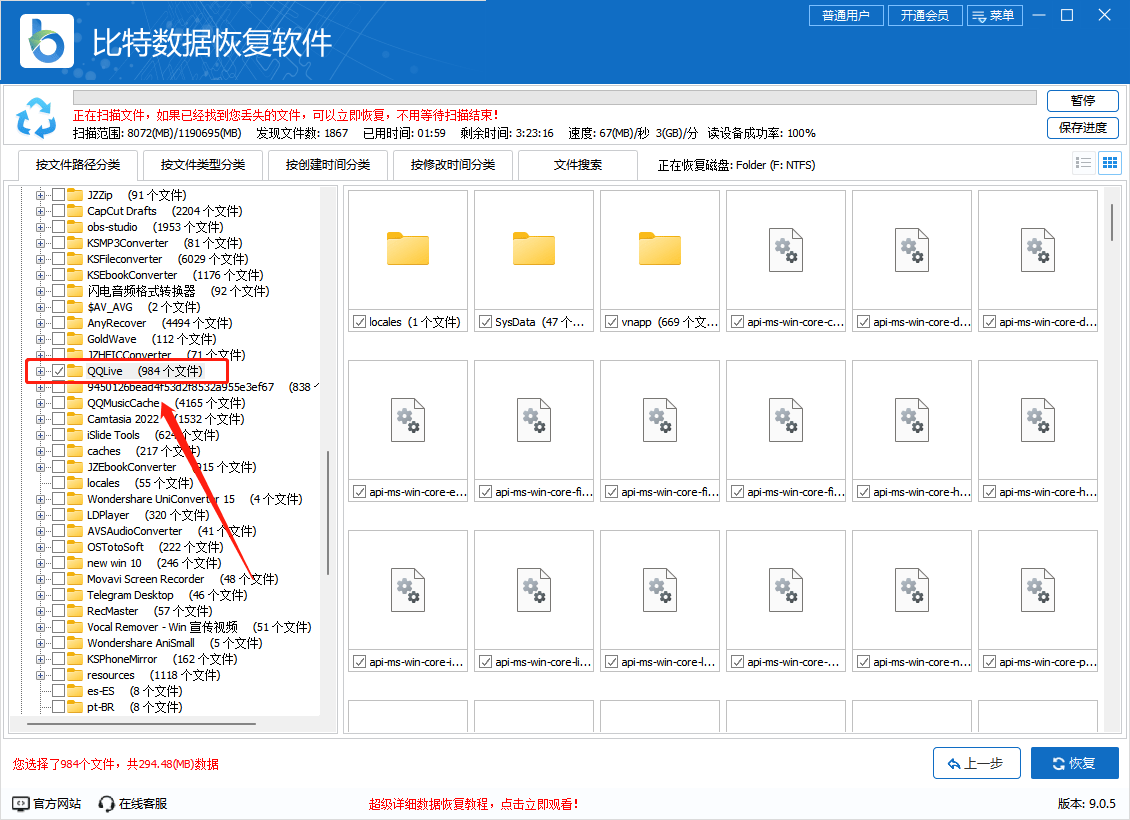
Task: Click the Telegram Desktop folder icon
Action: click(75, 595)
